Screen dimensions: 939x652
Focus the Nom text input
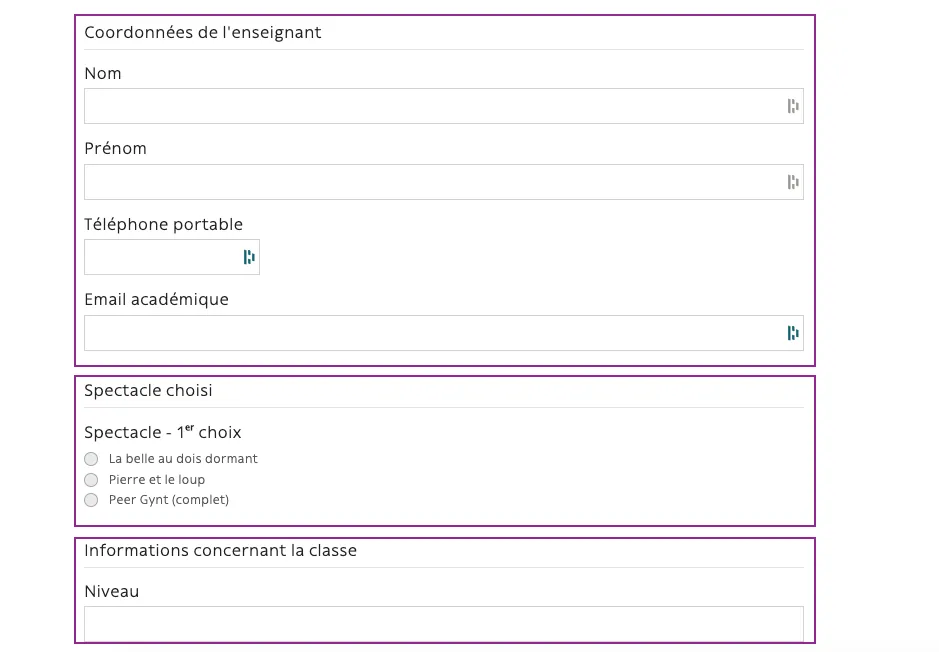444,106
